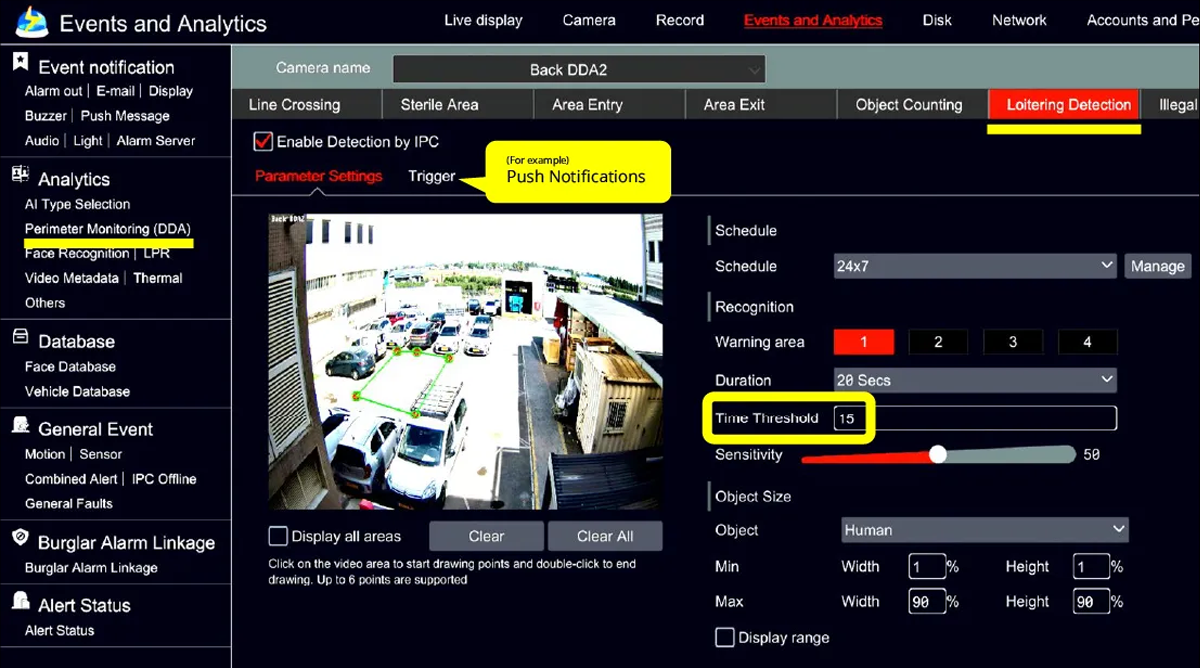The image size is (1200, 668).
Task: Click the Time Threshold input field
Action: (x=974, y=418)
